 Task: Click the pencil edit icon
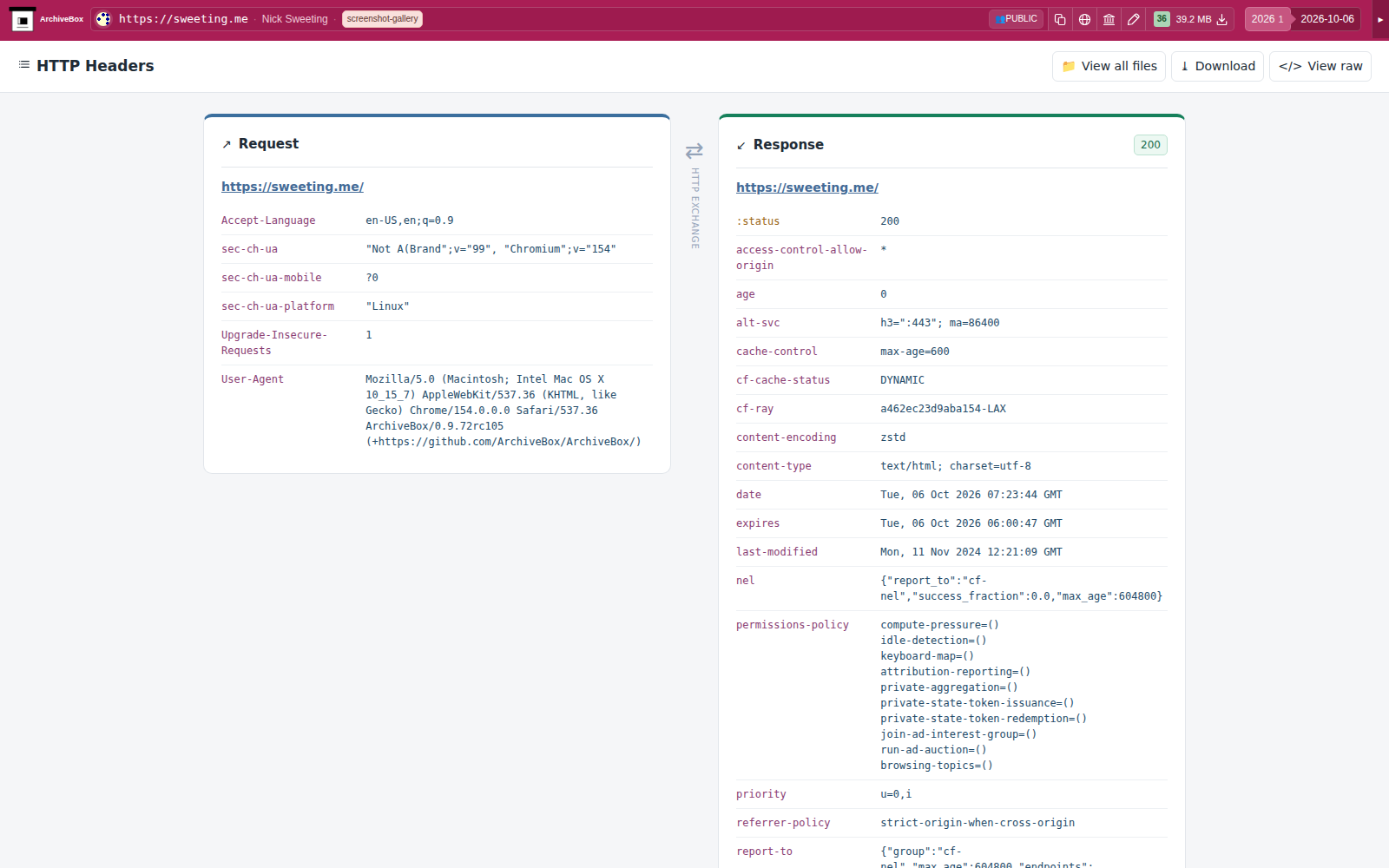(x=1133, y=19)
